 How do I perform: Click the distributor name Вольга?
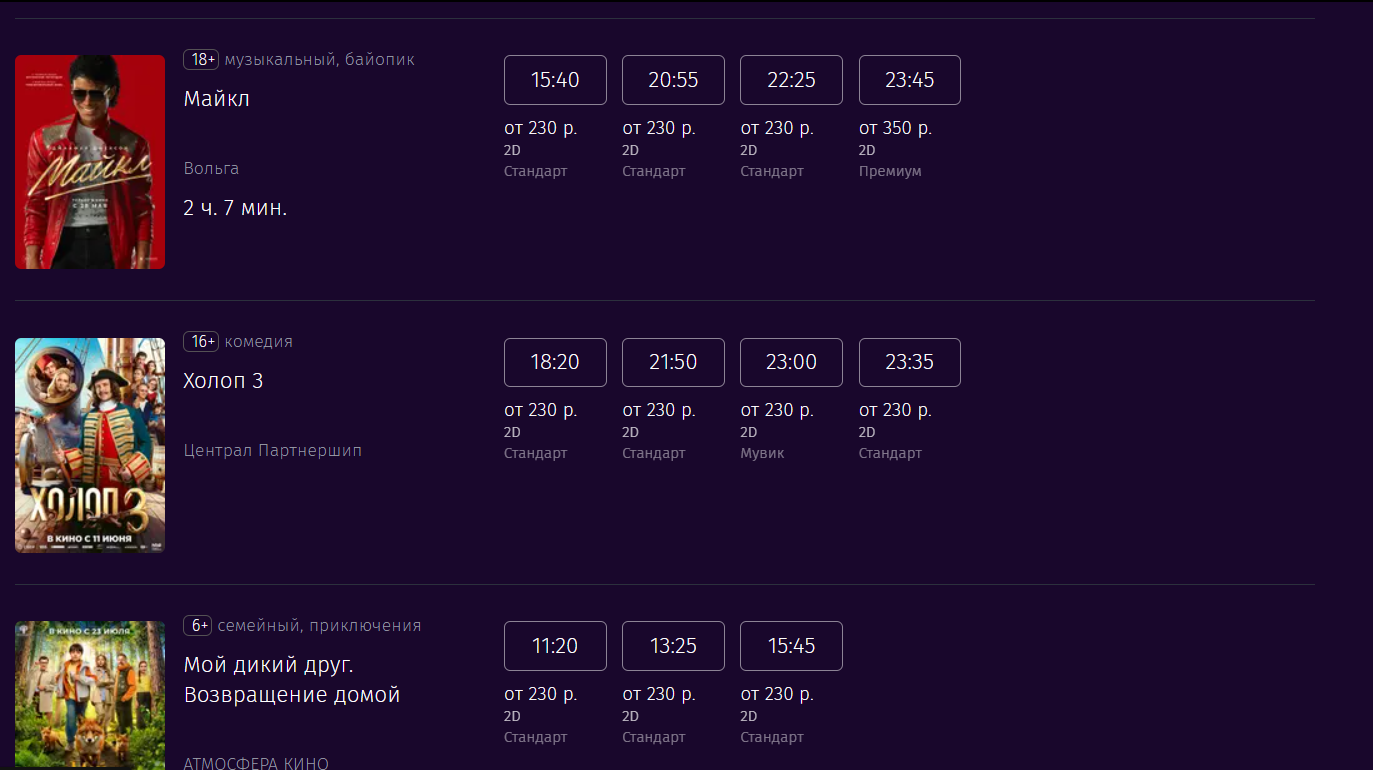(x=212, y=168)
